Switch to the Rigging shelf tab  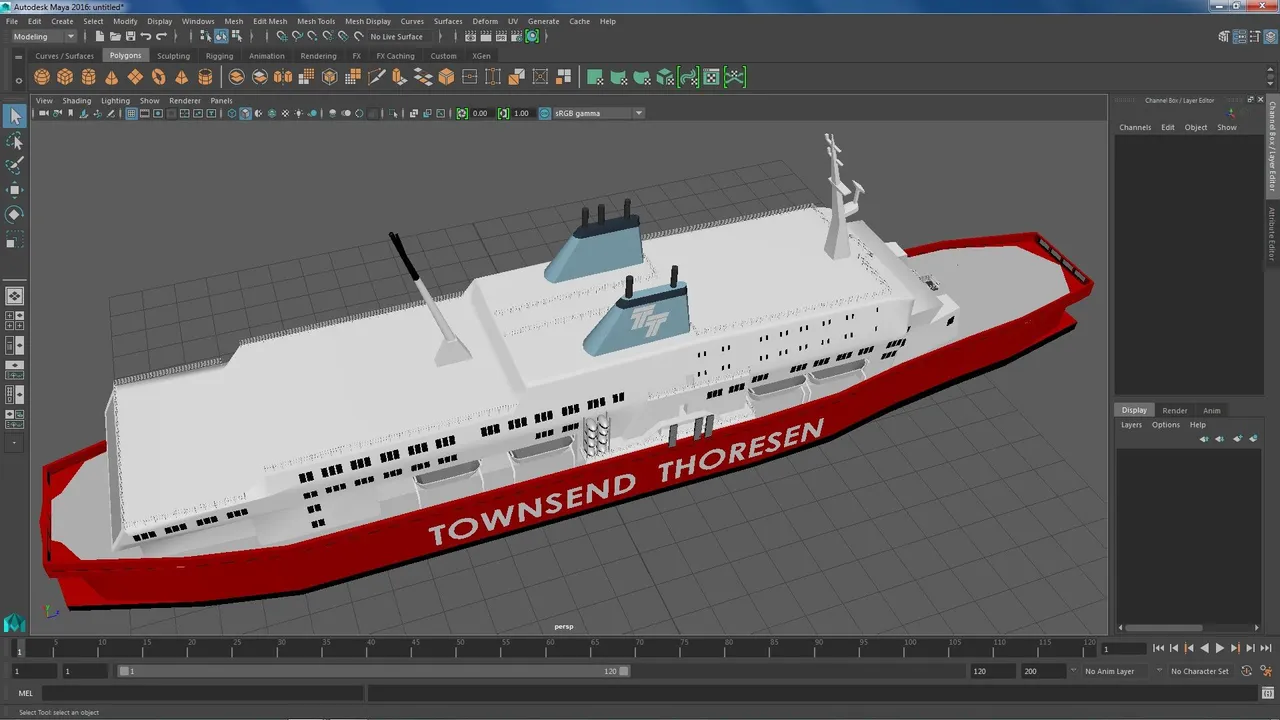point(219,56)
